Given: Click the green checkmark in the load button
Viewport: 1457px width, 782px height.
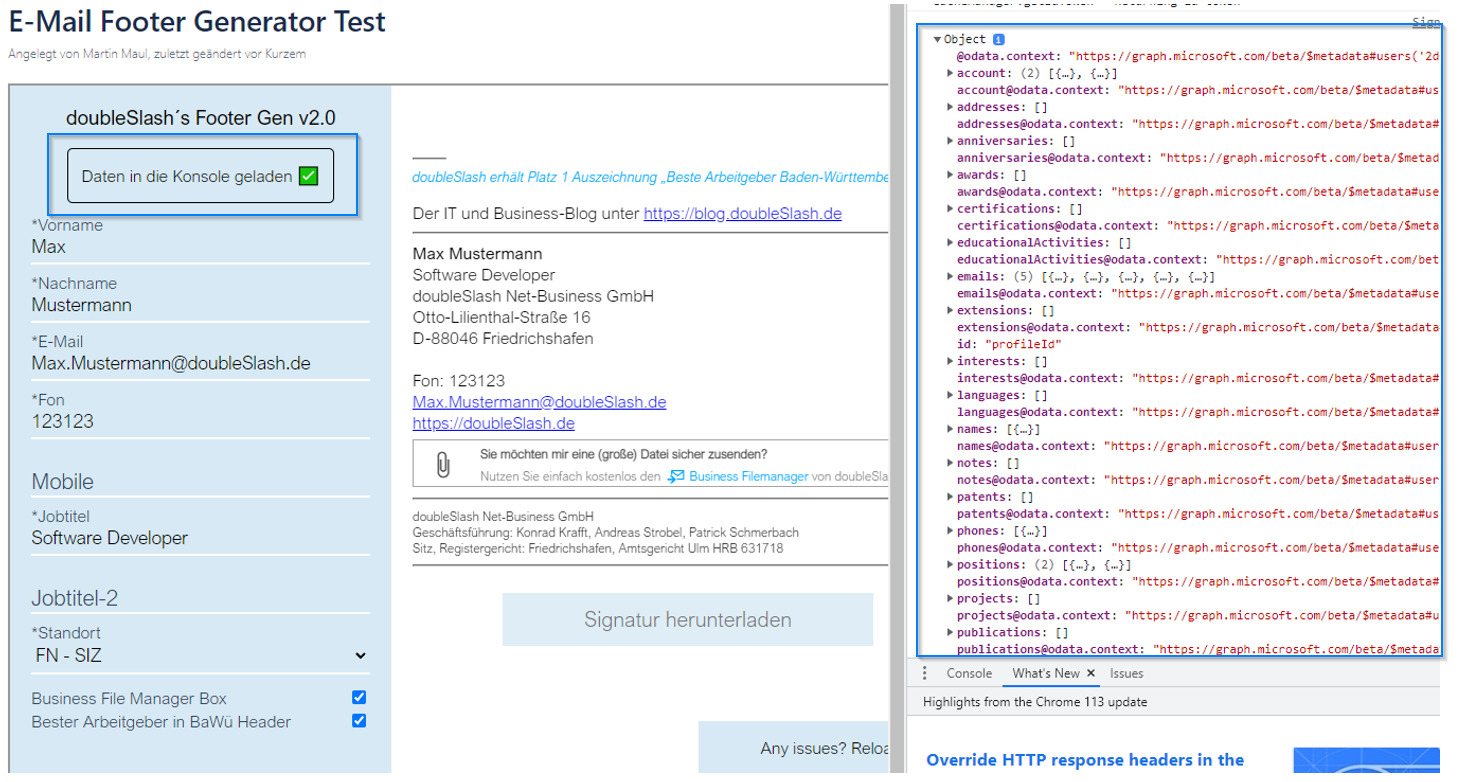Looking at the screenshot, I should click(x=308, y=176).
